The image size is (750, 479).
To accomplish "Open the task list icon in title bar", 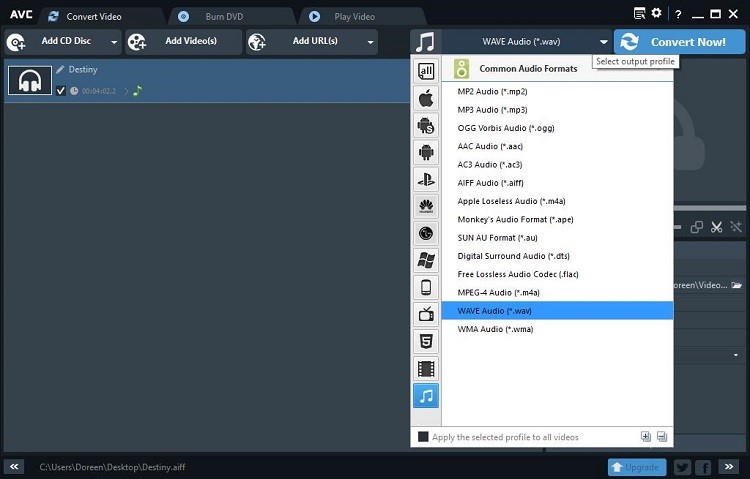I will [639, 13].
